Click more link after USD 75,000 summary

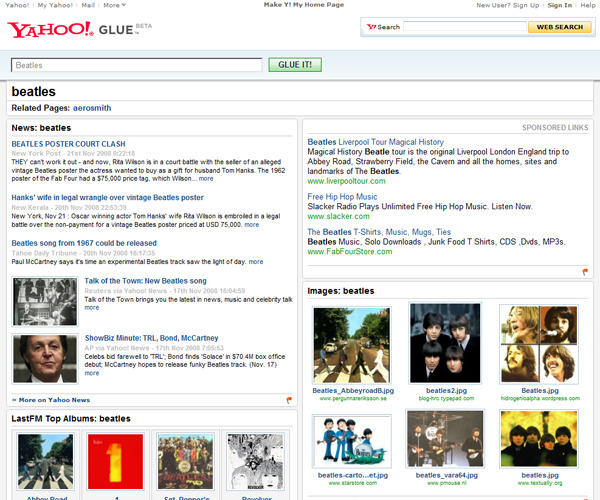[251, 225]
